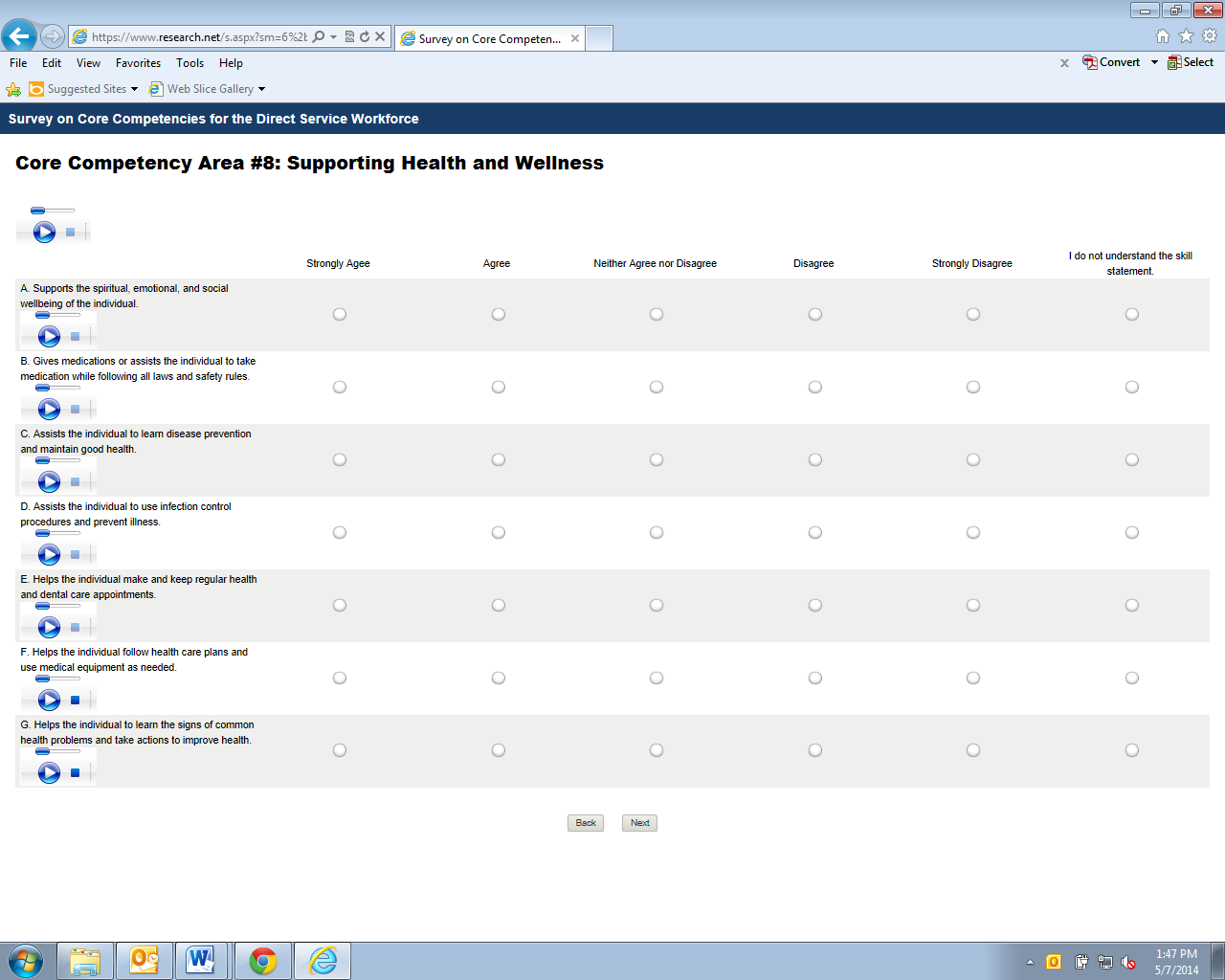Expand the Suggested Sites dropdown
Viewport: 1225px width, 980px height.
point(134,89)
